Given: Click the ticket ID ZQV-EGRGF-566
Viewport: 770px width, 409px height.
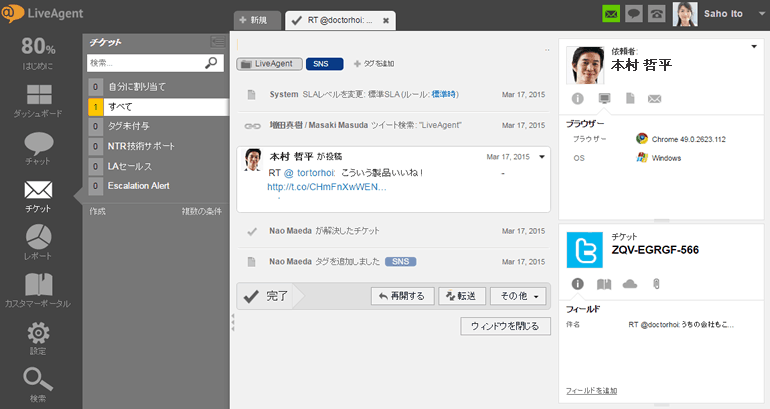Looking at the screenshot, I should point(655,250).
